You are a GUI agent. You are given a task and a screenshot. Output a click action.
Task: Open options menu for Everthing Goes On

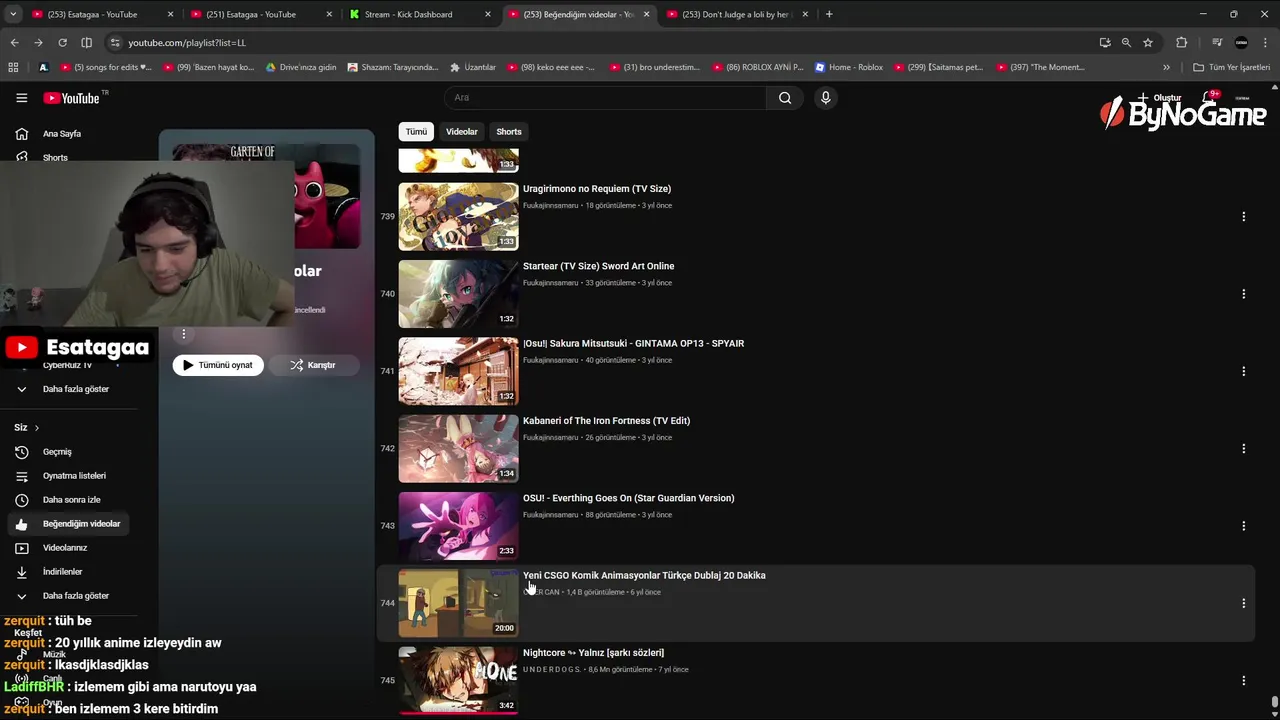pos(1243,526)
